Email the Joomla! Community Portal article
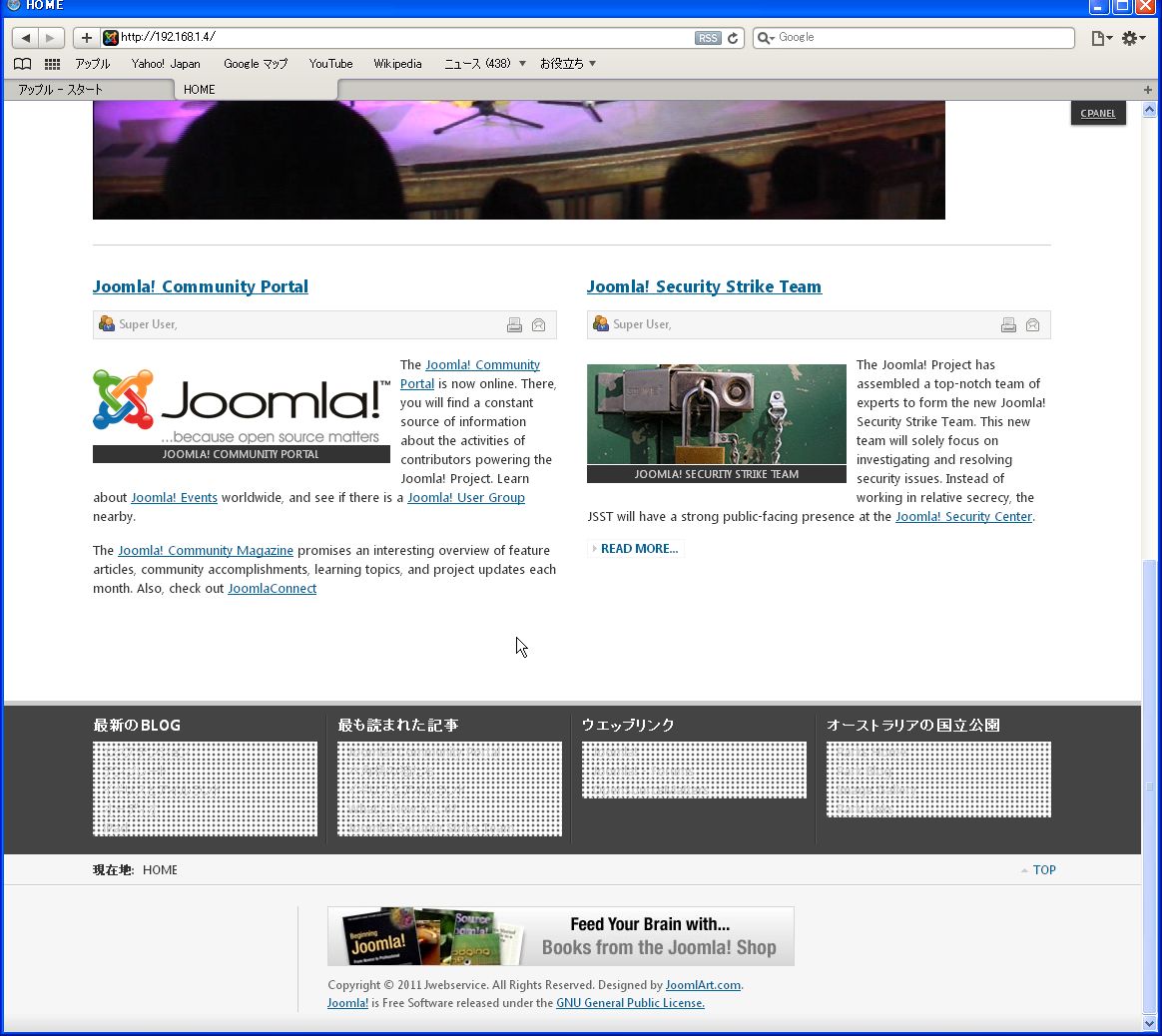Image resolution: width=1162 pixels, height=1036 pixels. 539,324
